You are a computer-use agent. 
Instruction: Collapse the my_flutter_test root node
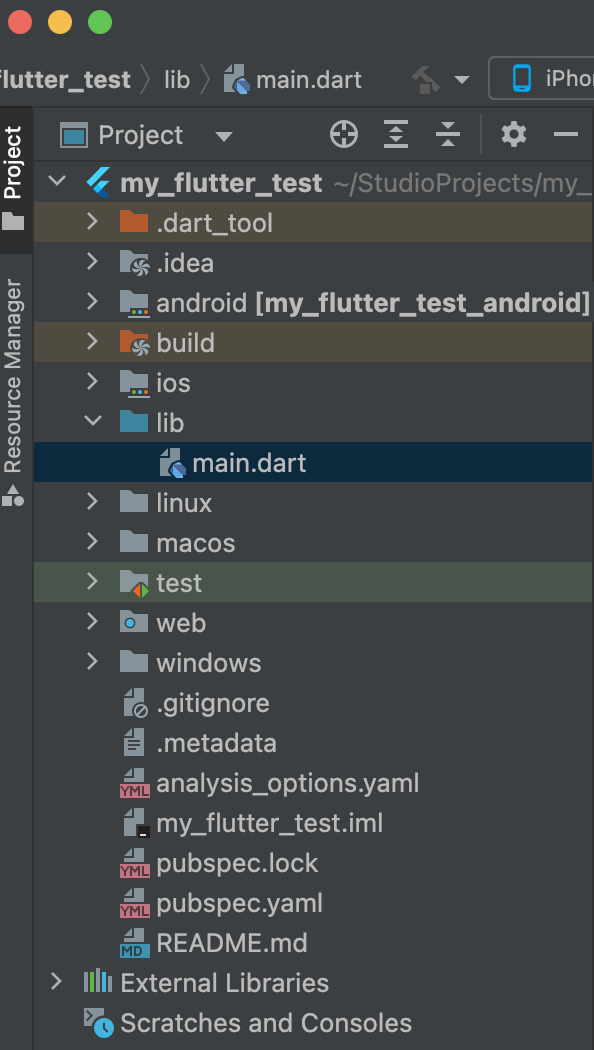[58, 181]
